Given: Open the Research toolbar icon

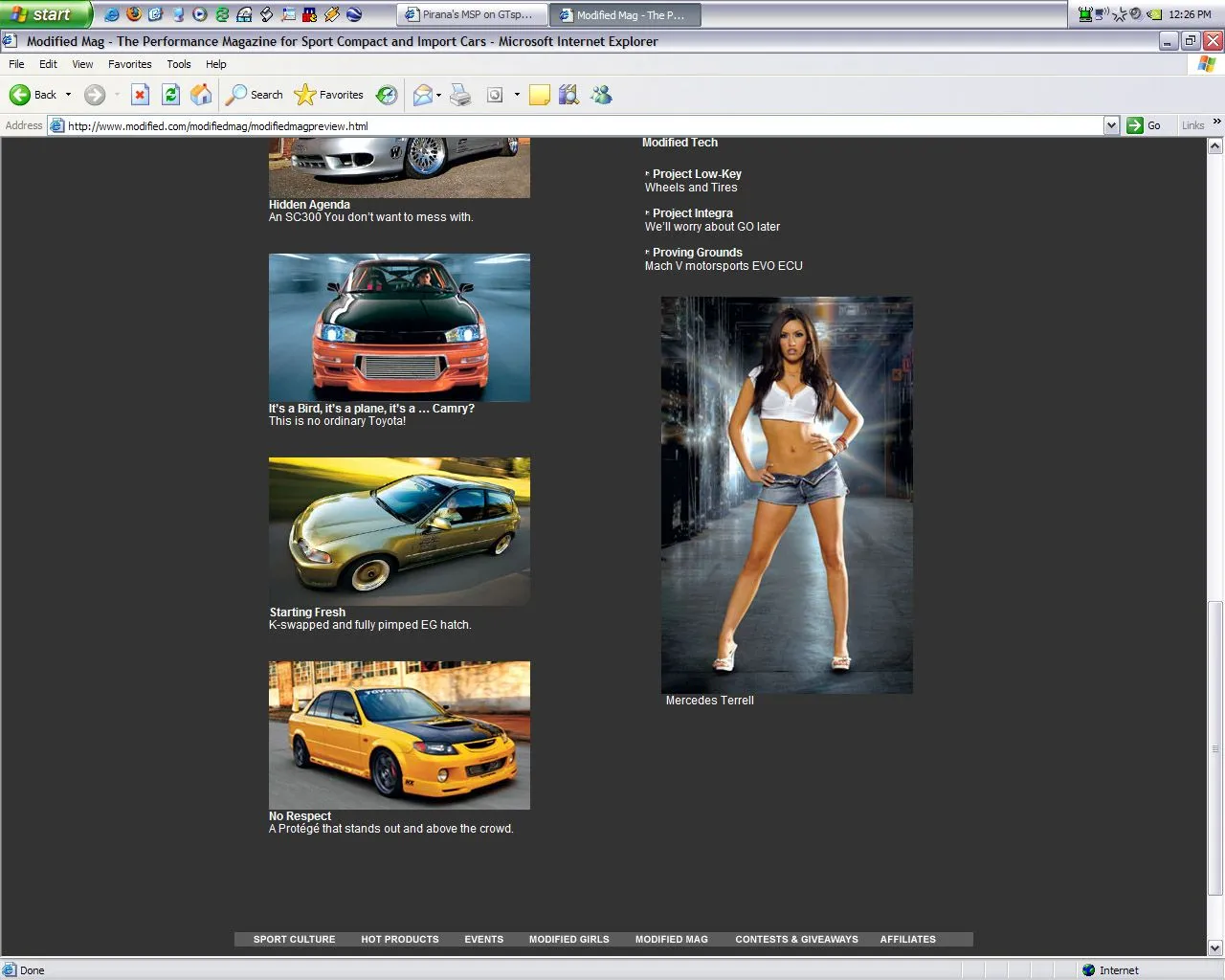Looking at the screenshot, I should 568,95.
